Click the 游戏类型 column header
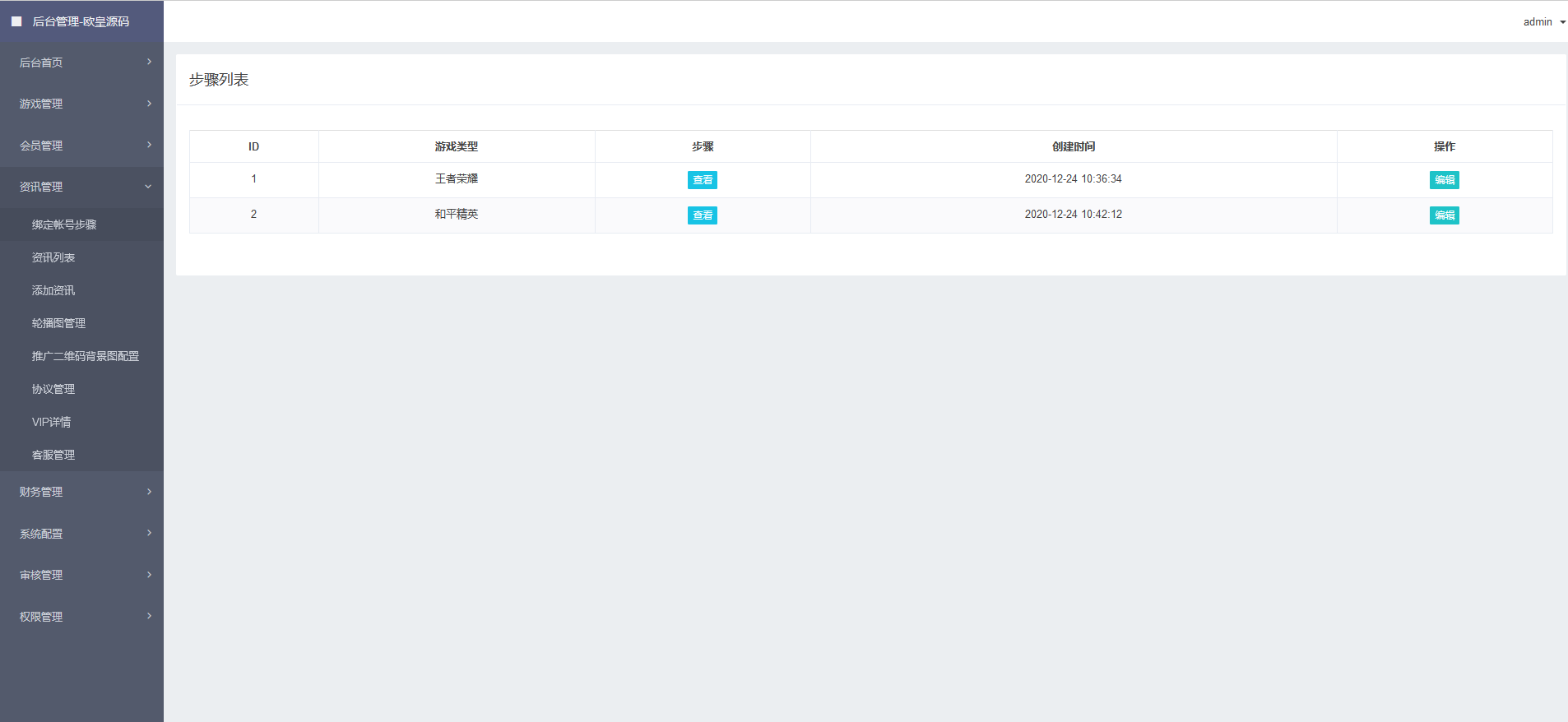The image size is (1568, 722). [457, 146]
